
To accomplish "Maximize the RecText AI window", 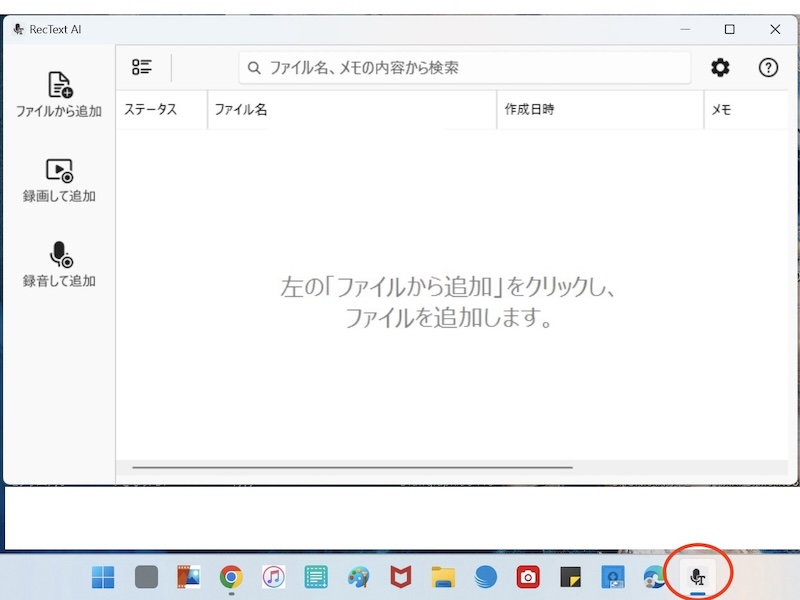I will click(x=730, y=29).
